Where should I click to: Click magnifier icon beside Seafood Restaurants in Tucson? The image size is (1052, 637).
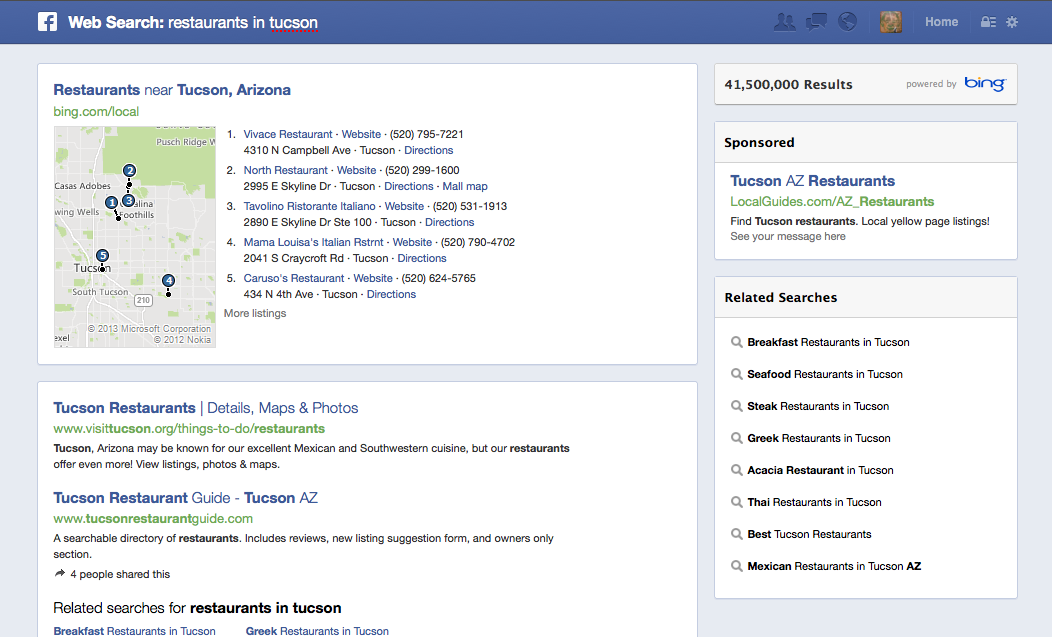[x=737, y=375]
